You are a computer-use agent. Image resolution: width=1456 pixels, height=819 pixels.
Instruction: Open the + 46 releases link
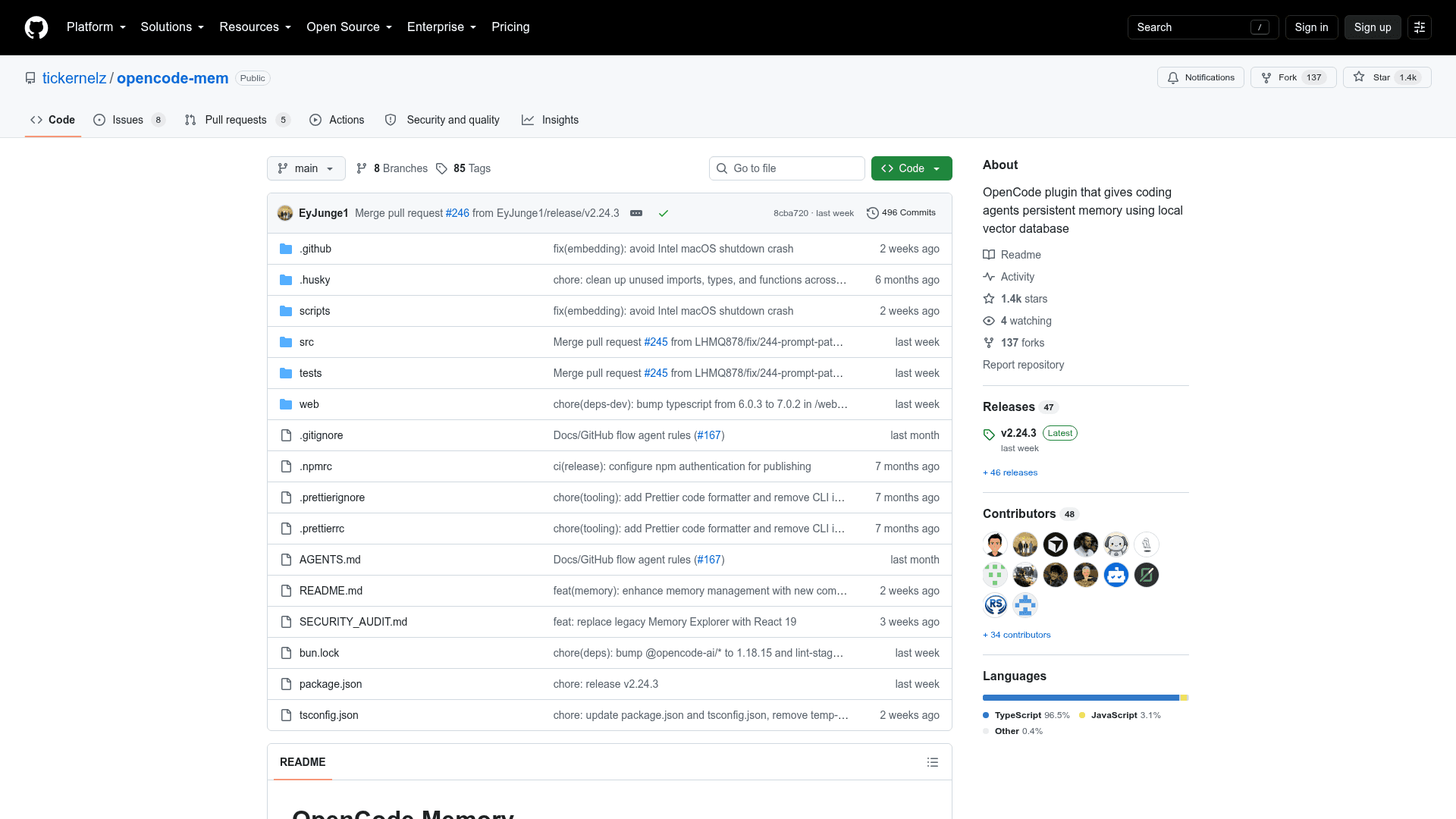point(1010,472)
